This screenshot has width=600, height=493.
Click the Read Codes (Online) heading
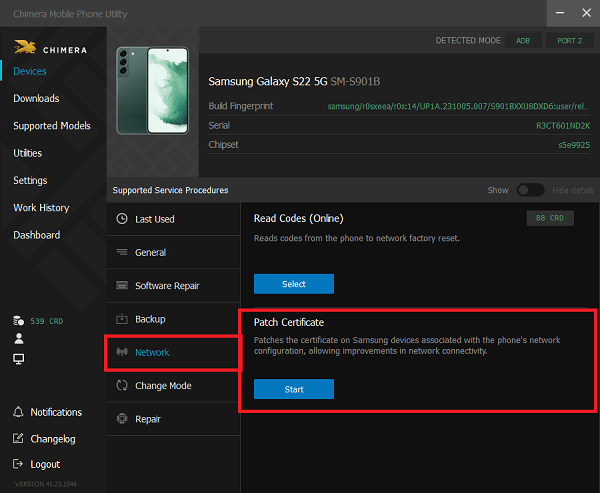coord(298,218)
